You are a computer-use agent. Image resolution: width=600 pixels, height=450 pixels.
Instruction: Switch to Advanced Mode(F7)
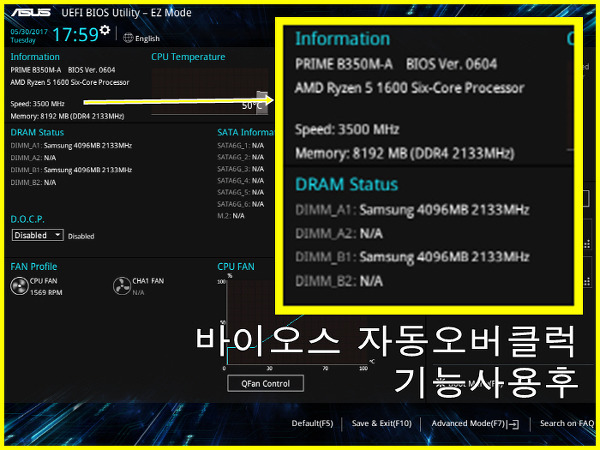tap(475, 424)
